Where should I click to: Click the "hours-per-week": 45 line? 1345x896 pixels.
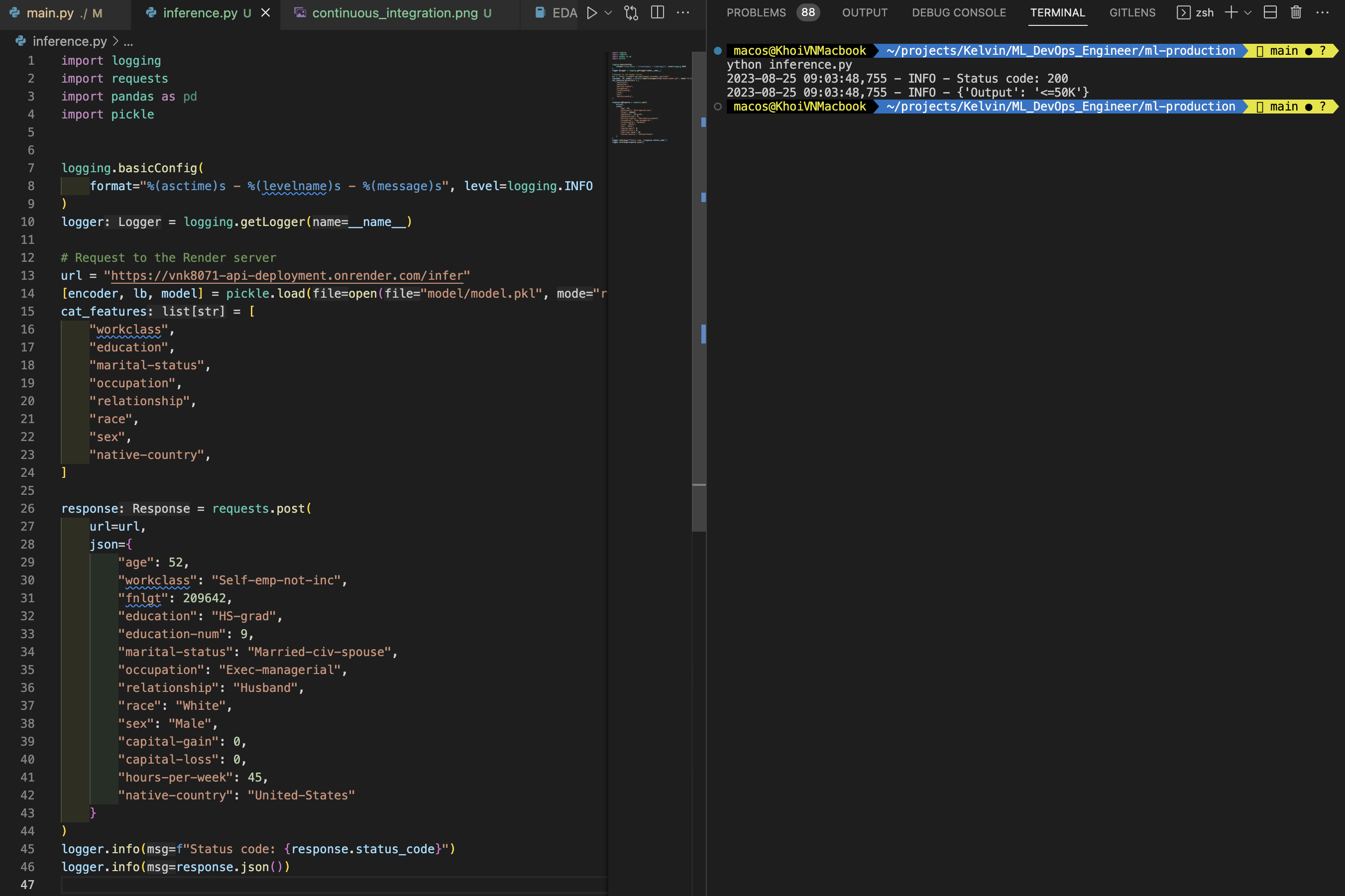pyautogui.click(x=193, y=777)
